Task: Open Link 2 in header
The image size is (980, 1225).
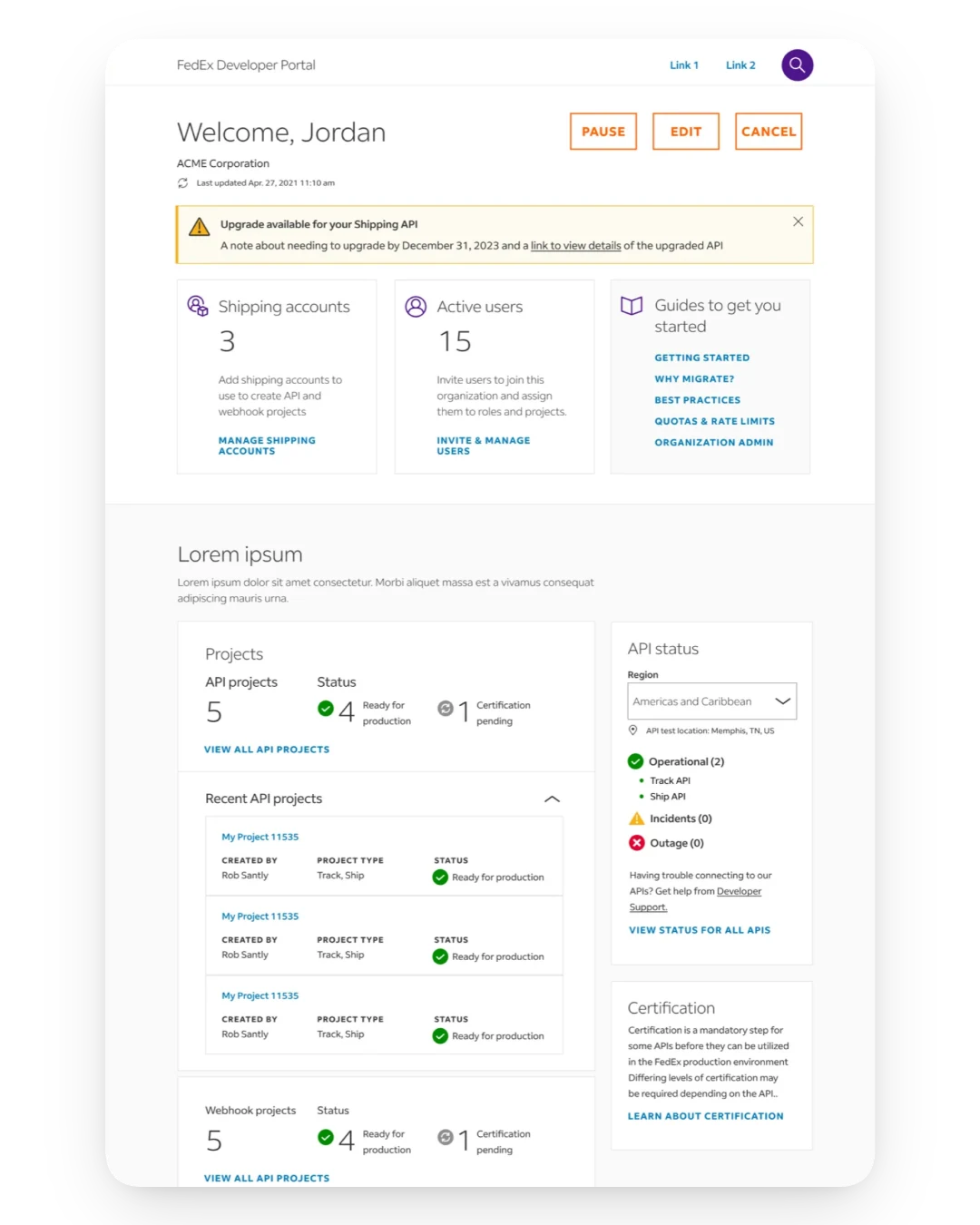Action: click(740, 65)
